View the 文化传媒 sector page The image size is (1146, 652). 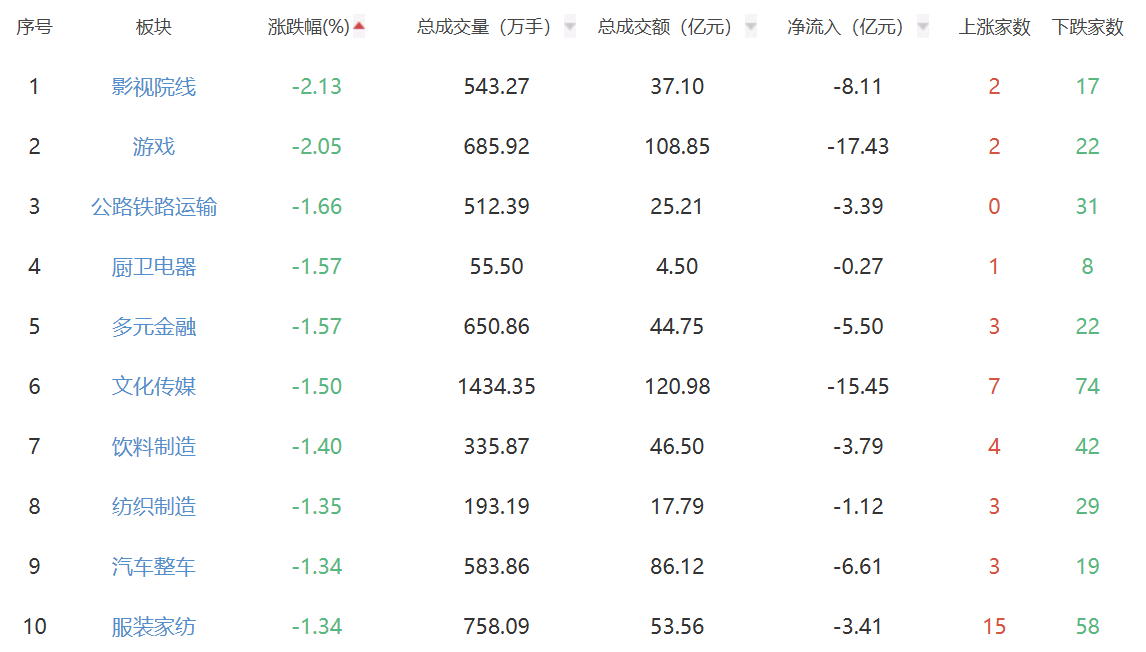(x=153, y=387)
